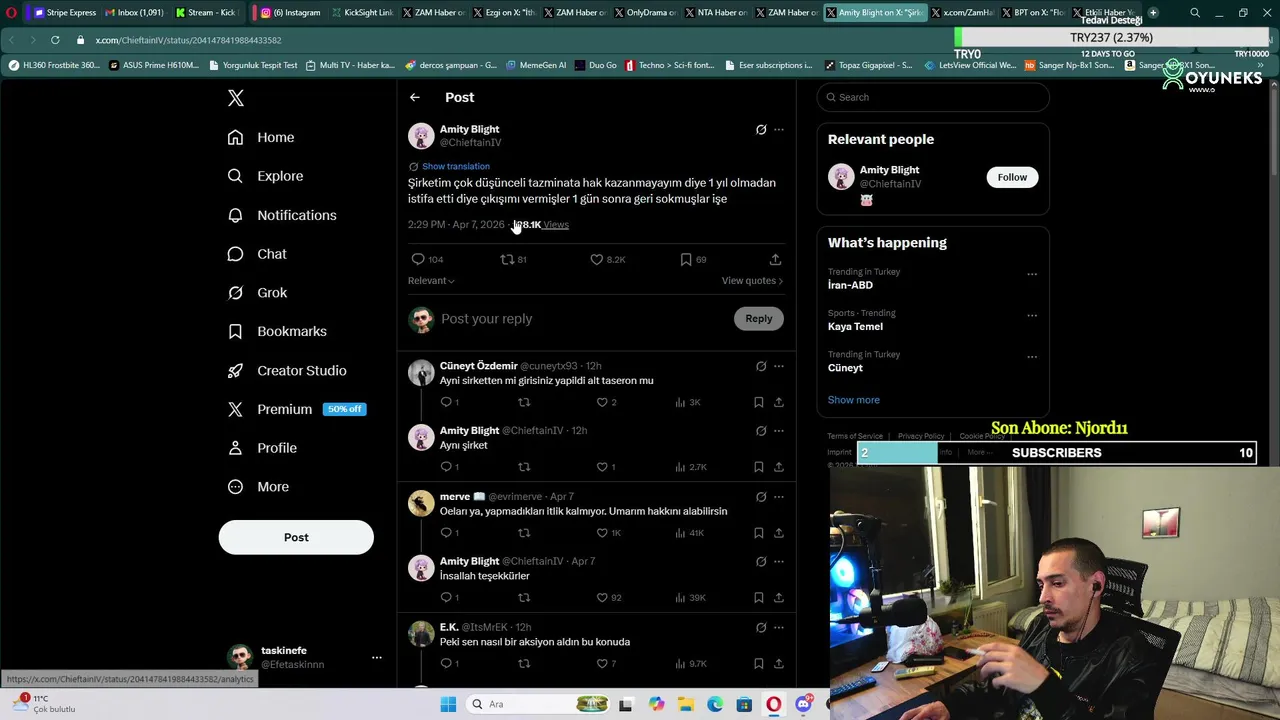Screen dimensions: 1280x720
Task: Open Explore from the sidebar
Action: (x=265, y=176)
